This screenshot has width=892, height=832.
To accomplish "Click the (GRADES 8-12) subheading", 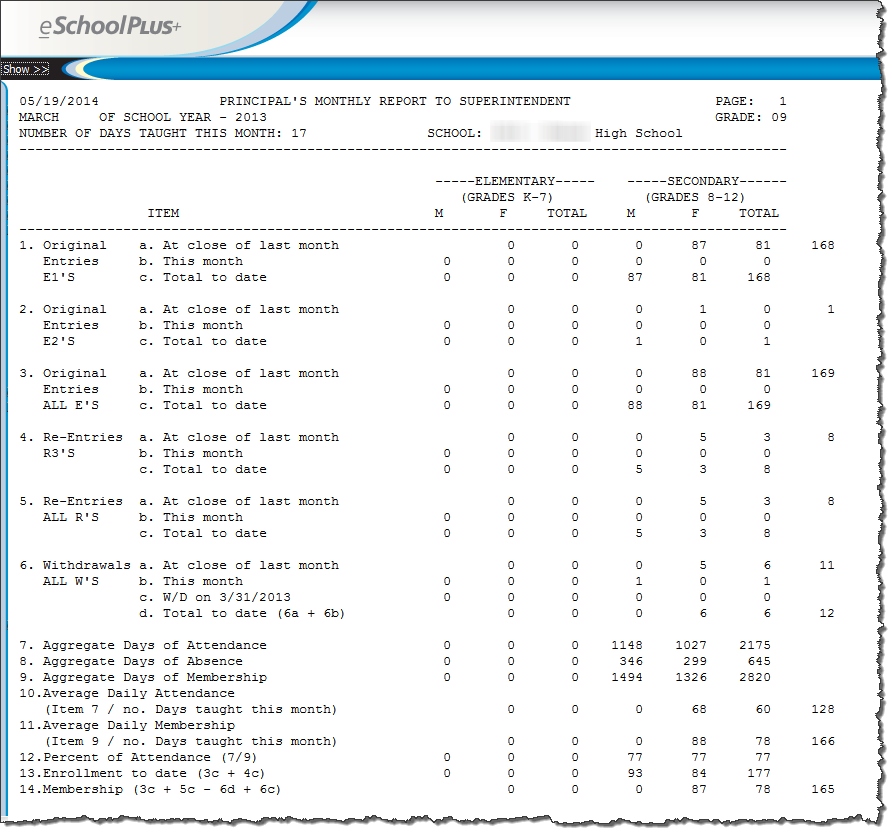I will [694, 197].
